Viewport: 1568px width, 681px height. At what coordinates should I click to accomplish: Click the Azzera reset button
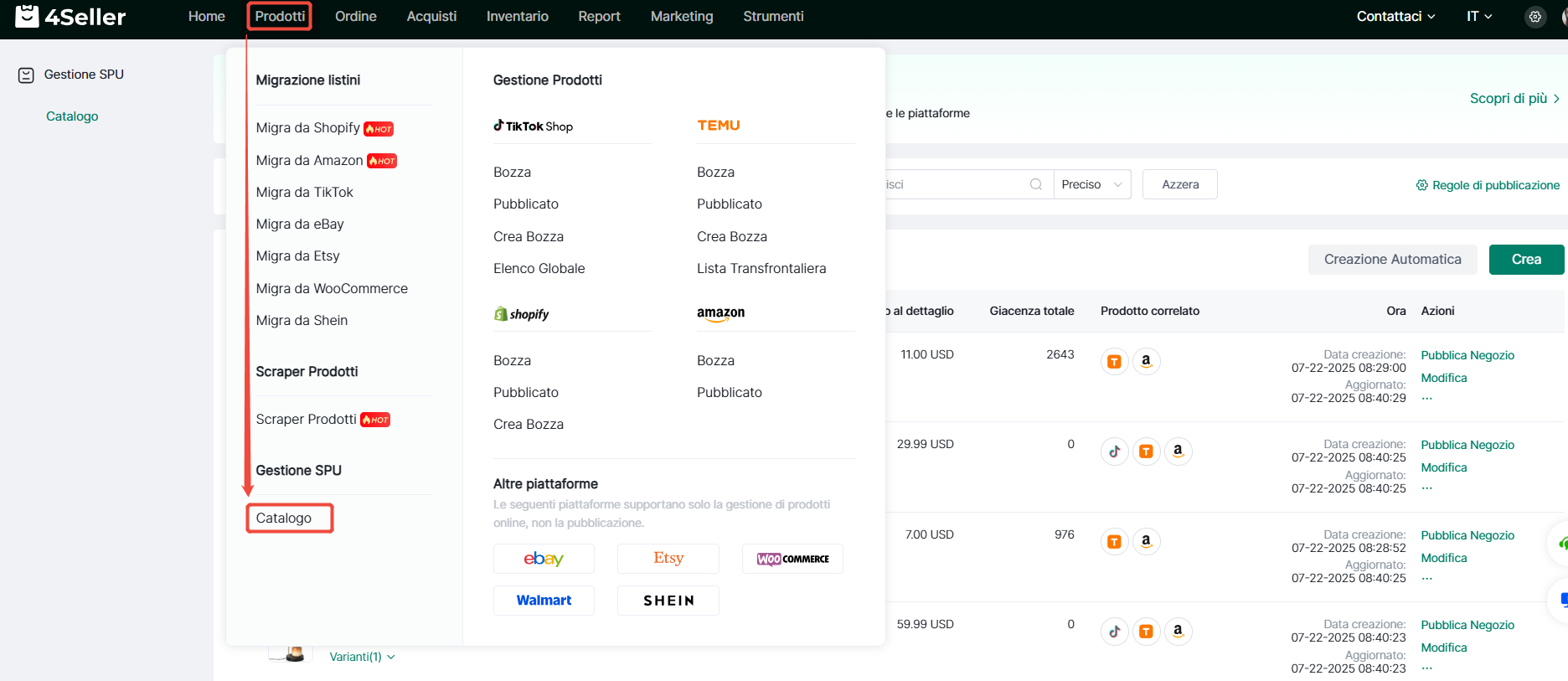1180,184
